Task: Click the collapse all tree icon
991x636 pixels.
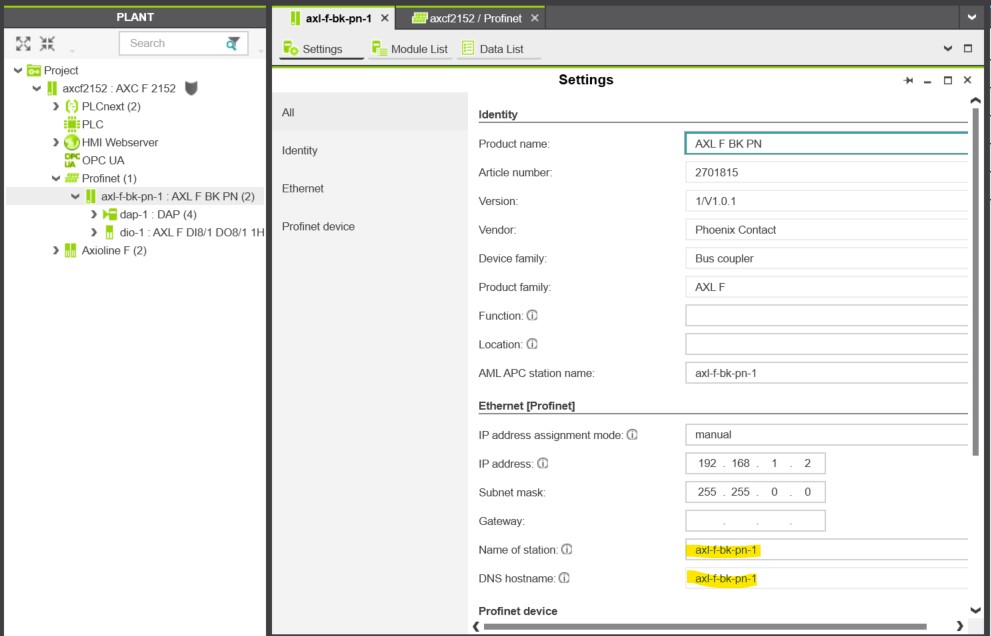Action: (x=47, y=44)
